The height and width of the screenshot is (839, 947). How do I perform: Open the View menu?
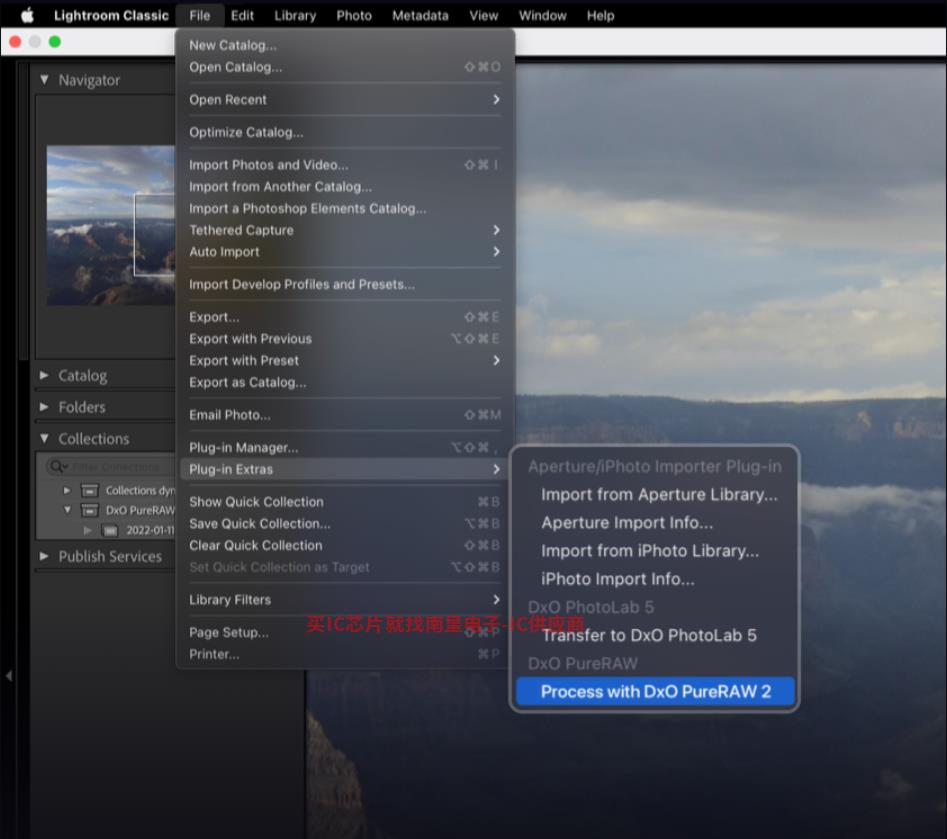click(484, 16)
